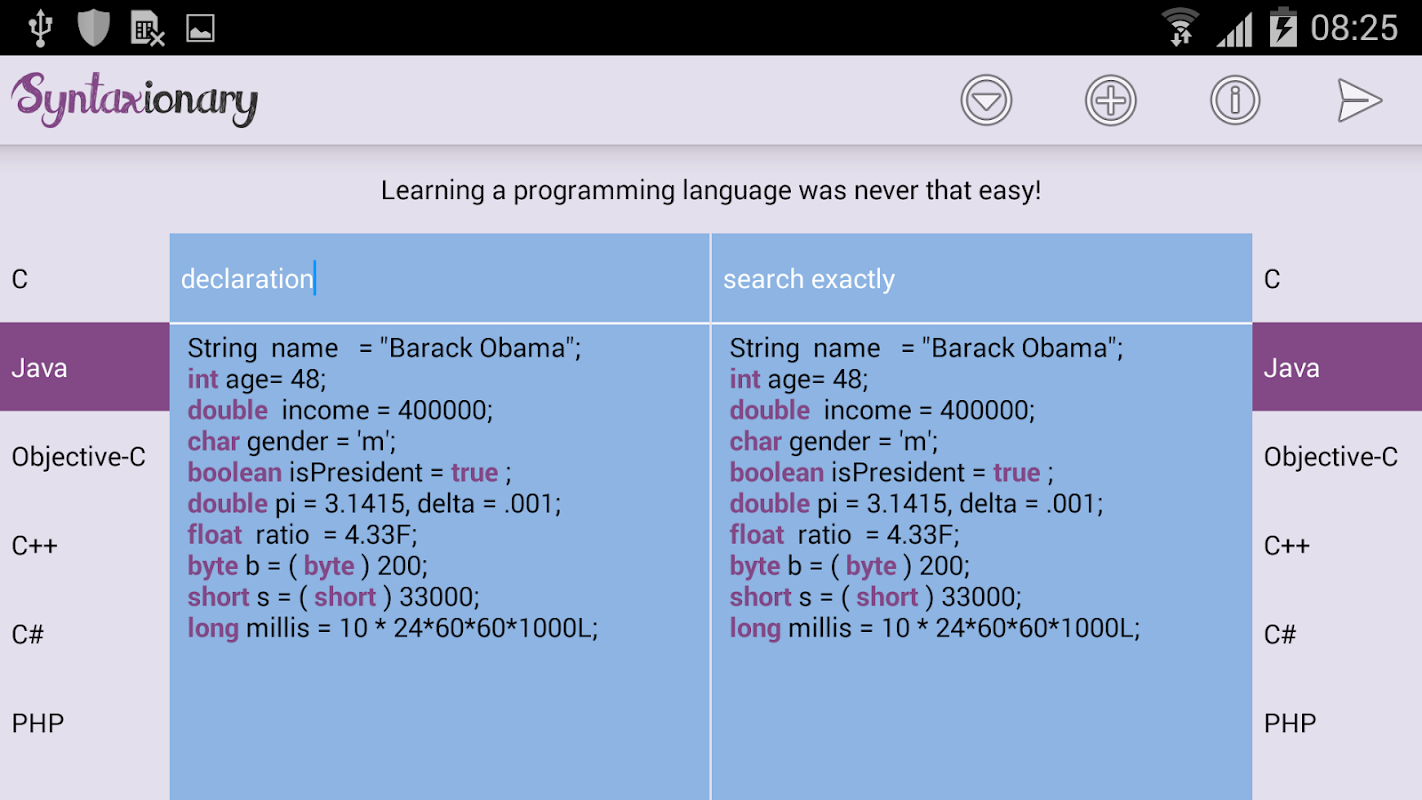
Task: Tap the 08:25 clock in status bar
Action: coord(1354,28)
